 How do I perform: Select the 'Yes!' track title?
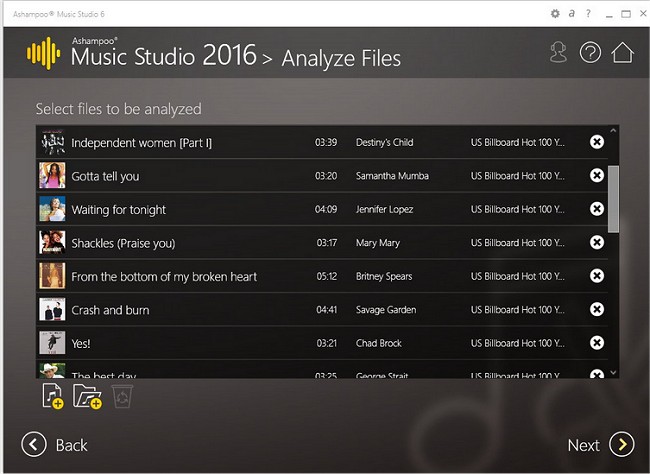81,344
